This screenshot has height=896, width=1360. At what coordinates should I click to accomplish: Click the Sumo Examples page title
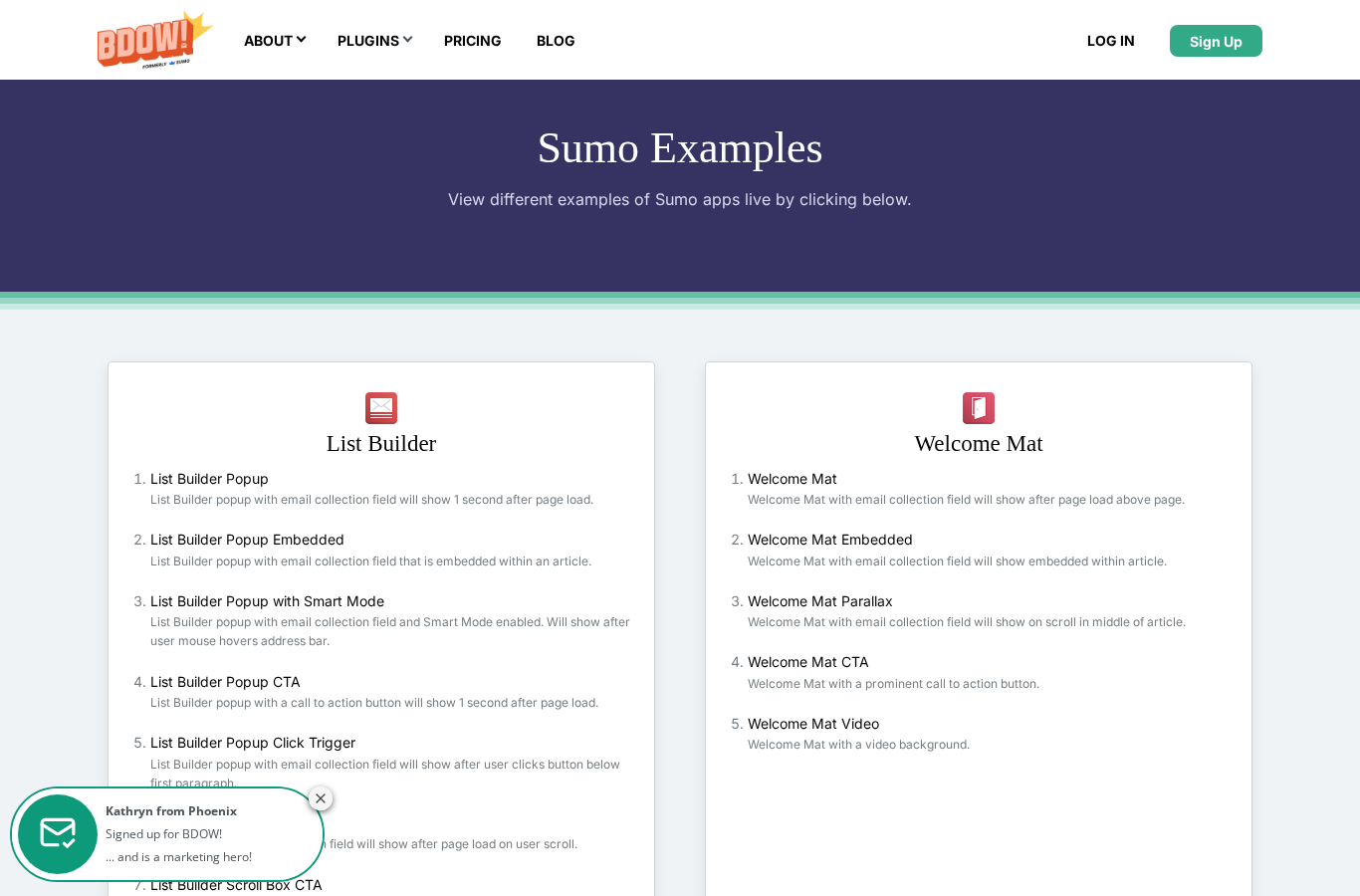click(x=680, y=148)
